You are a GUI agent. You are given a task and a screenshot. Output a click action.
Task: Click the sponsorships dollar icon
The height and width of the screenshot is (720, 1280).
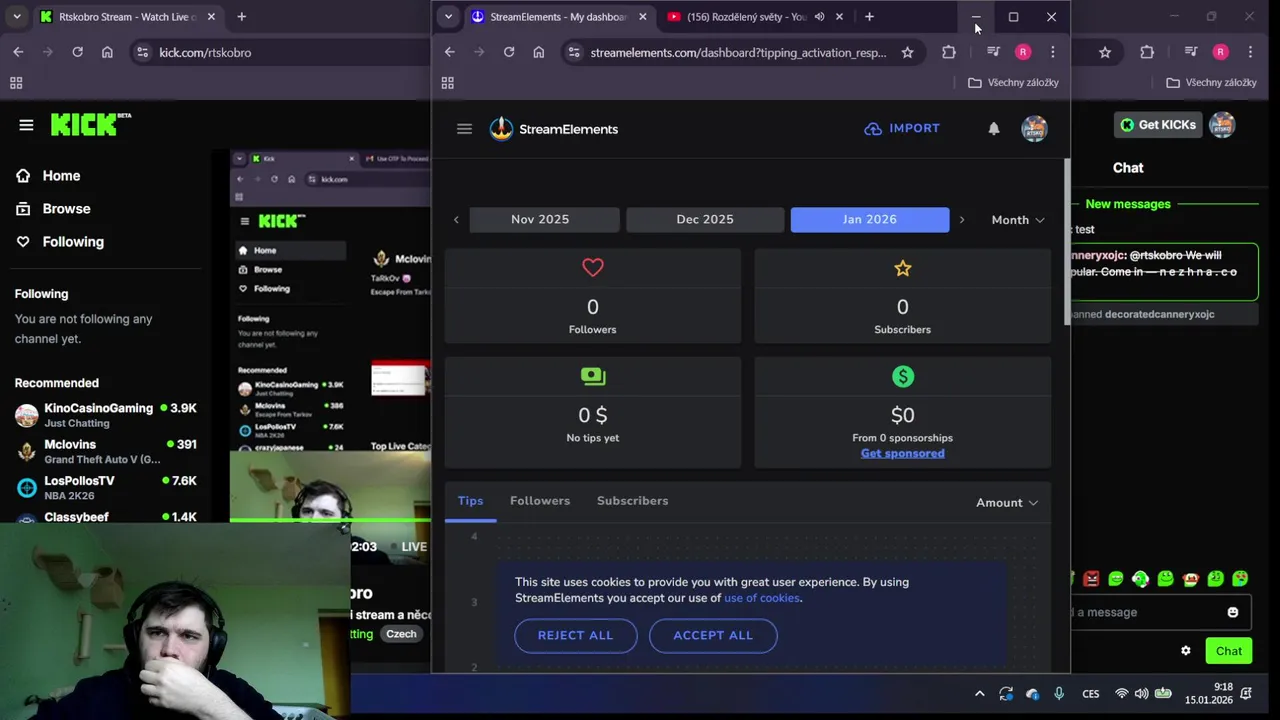(x=903, y=377)
